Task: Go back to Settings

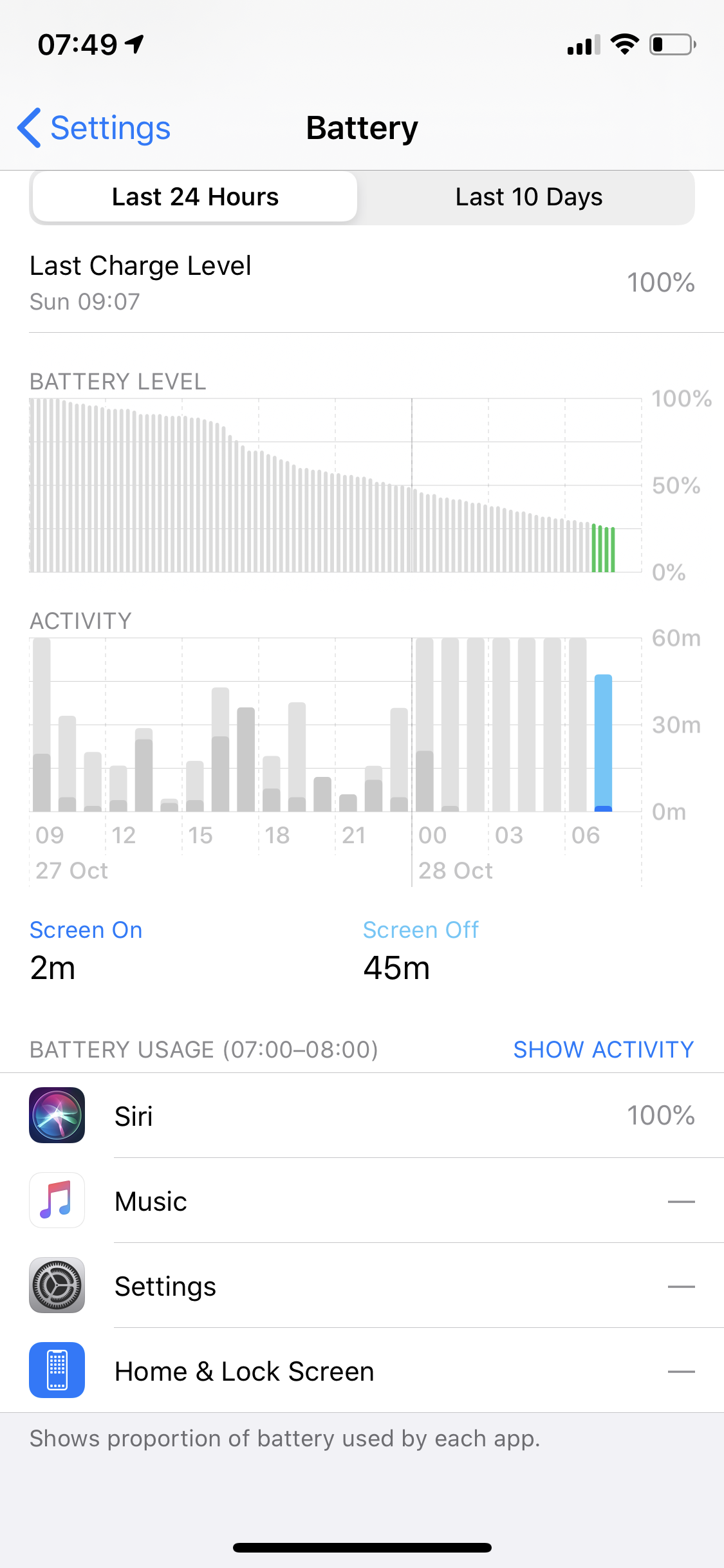Action: click(x=110, y=127)
